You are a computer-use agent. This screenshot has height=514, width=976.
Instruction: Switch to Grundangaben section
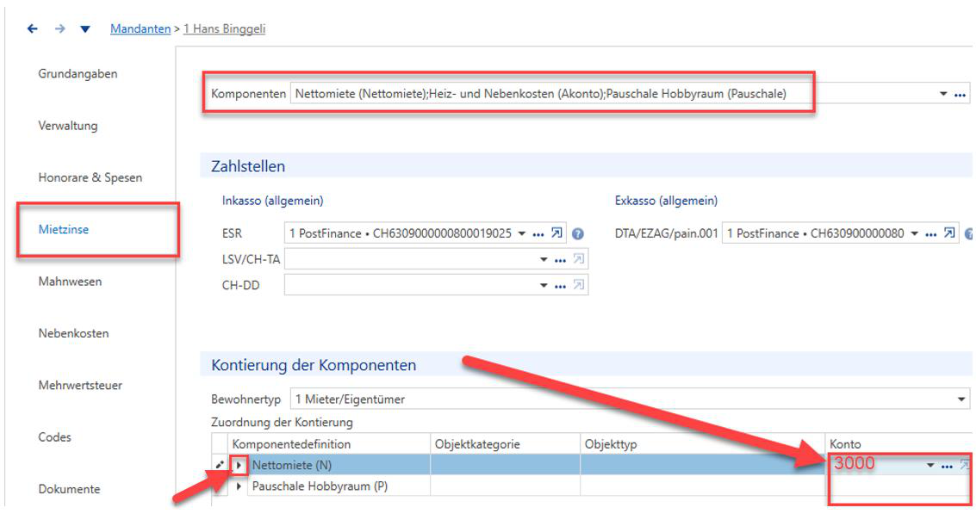point(78,73)
